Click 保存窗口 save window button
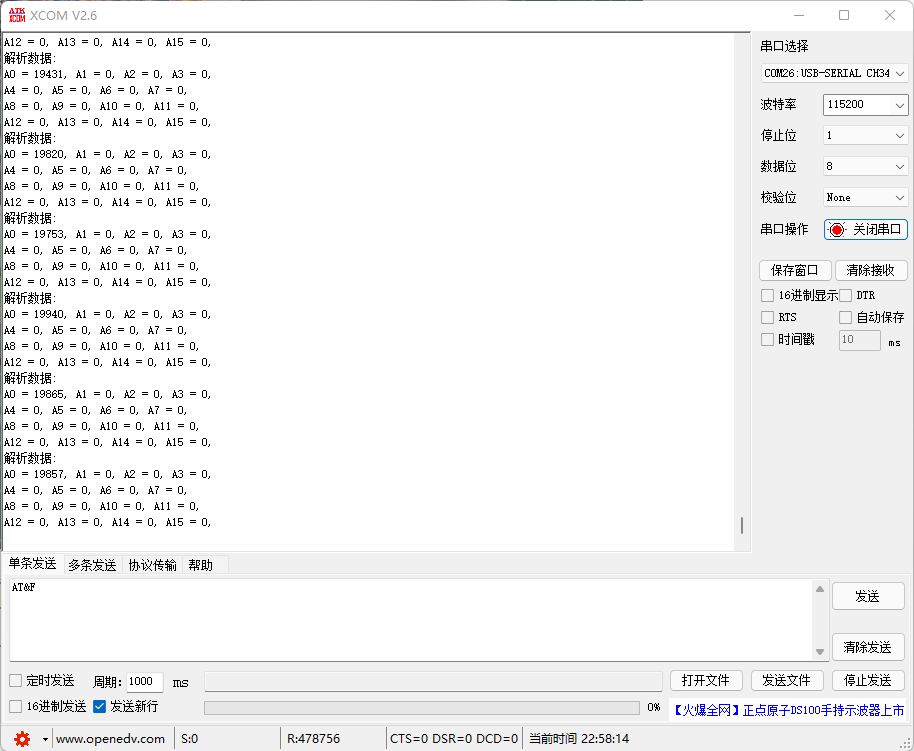This screenshot has width=914, height=751. (795, 271)
